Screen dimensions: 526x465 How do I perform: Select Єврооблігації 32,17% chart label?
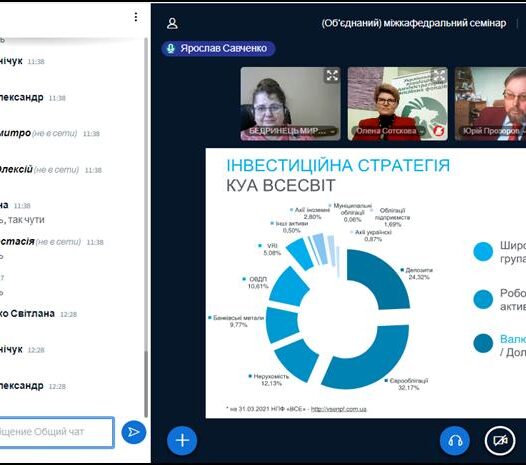[408, 384]
